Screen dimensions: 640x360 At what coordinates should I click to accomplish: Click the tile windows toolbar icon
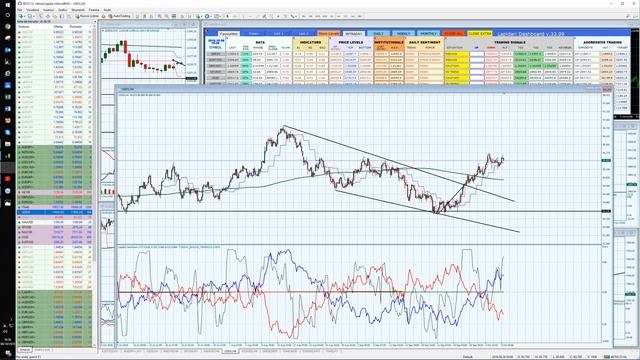coord(173,16)
